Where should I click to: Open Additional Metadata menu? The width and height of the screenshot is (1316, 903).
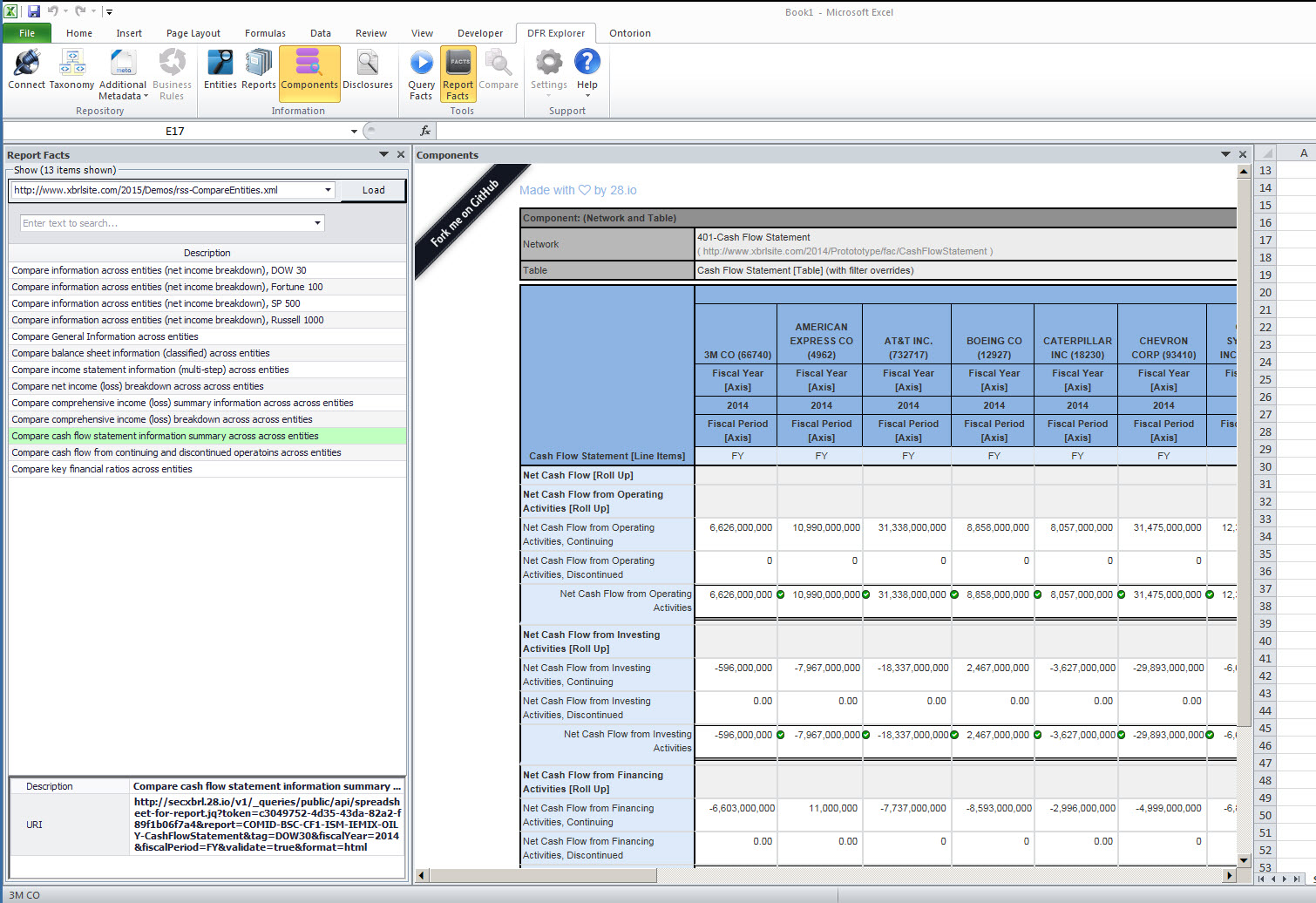click(123, 75)
